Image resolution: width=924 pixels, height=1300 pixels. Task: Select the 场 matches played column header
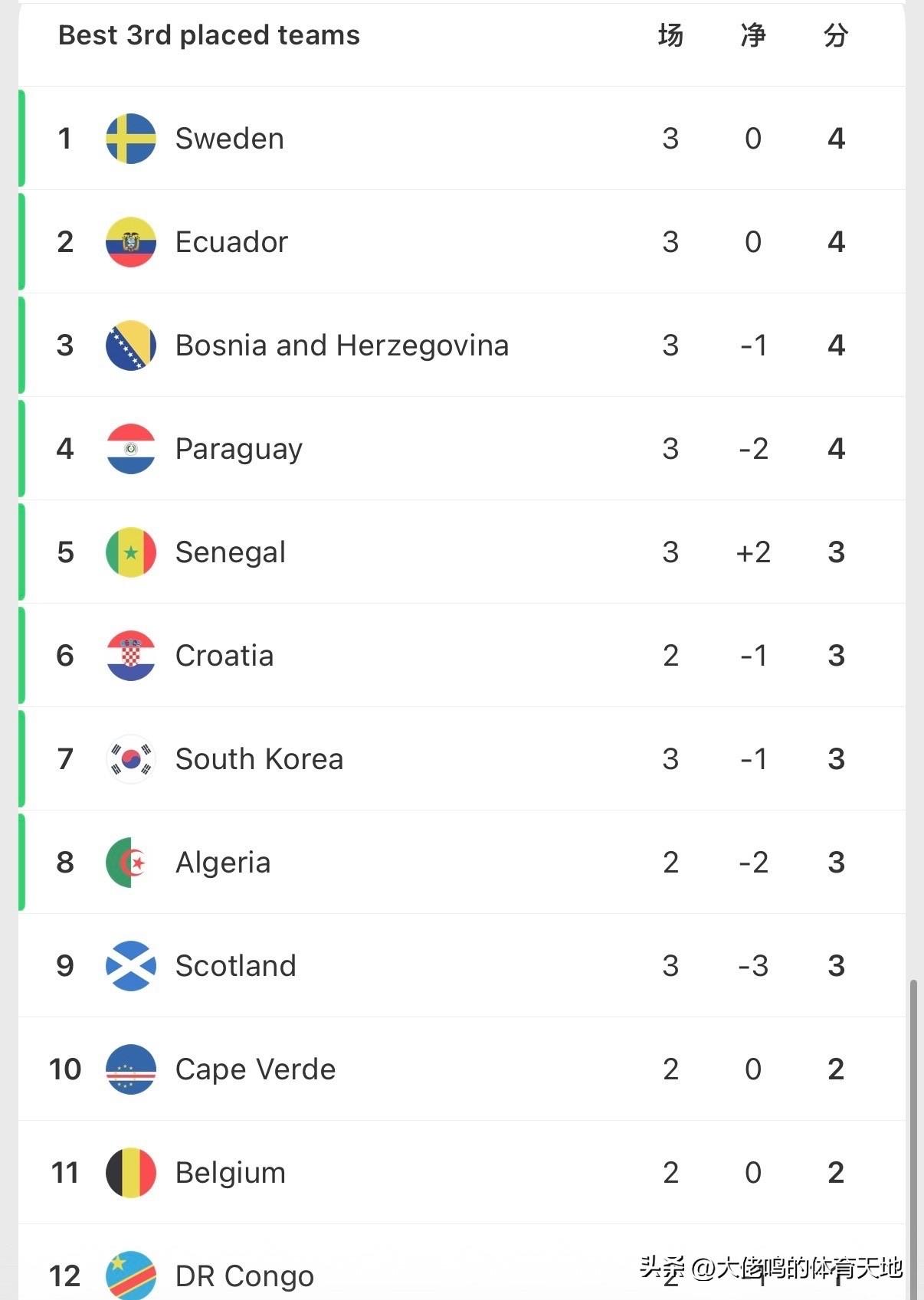670,35
